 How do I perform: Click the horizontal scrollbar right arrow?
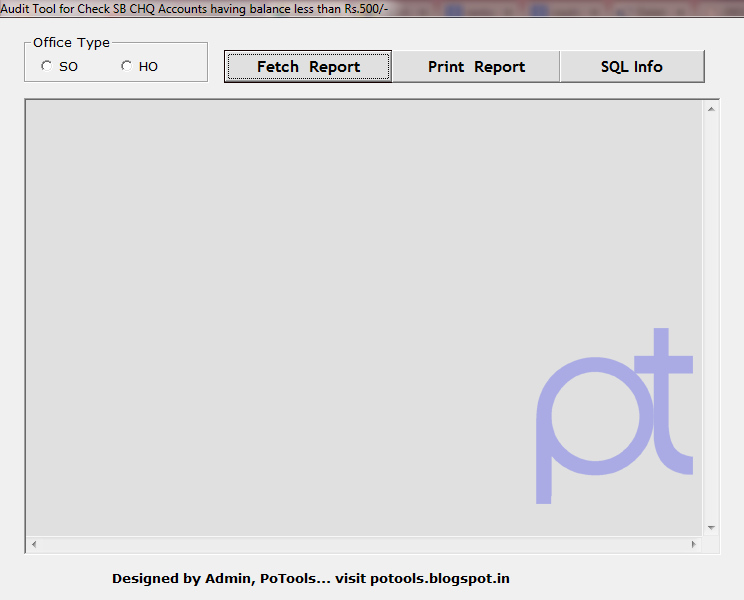point(694,545)
